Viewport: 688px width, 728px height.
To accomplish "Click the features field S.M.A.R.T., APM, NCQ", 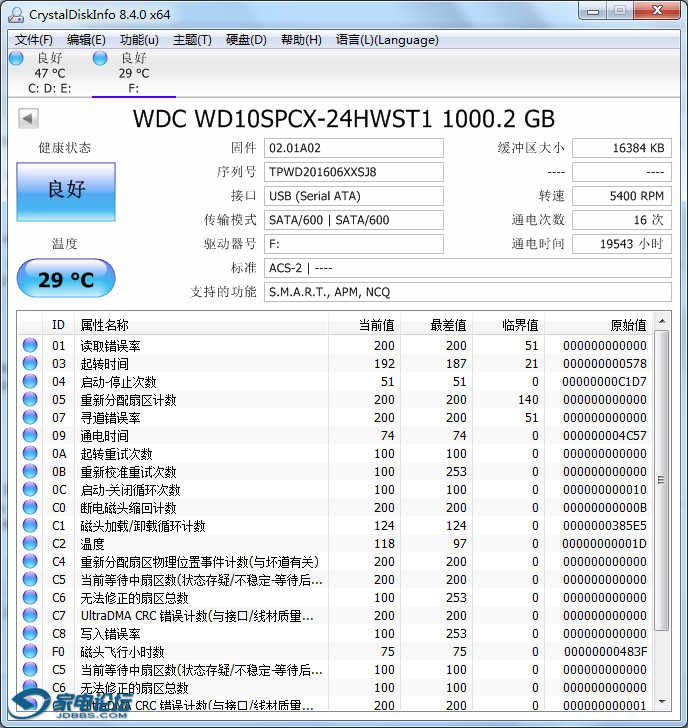I will (468, 292).
